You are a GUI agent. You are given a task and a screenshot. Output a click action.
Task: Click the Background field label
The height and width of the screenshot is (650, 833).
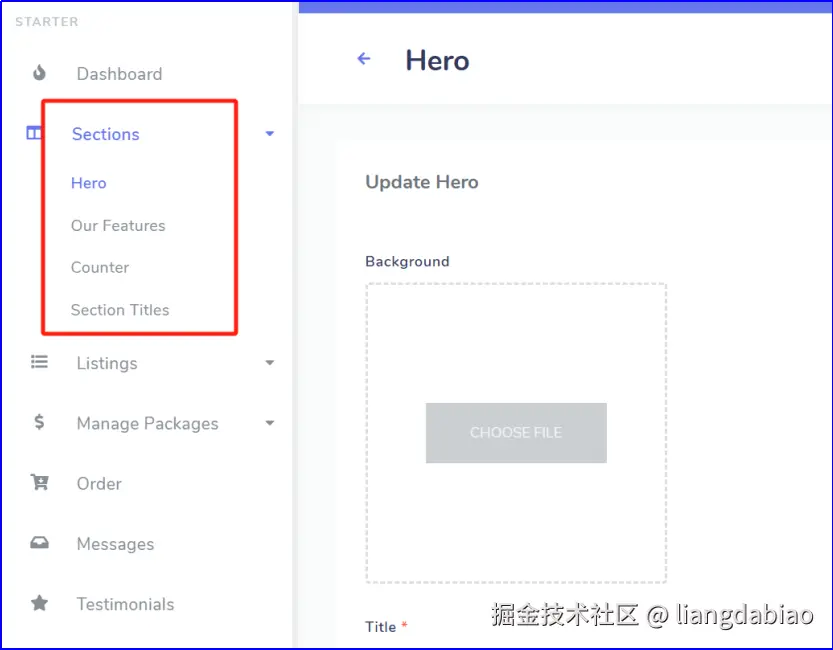pos(407,261)
